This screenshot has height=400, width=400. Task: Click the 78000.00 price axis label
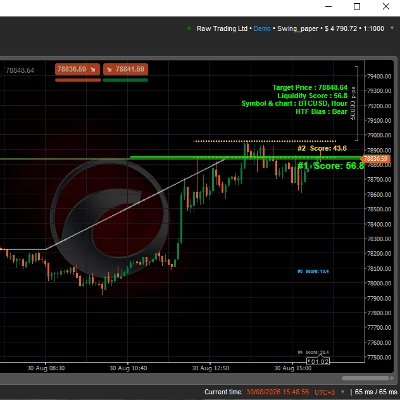[x=379, y=283]
